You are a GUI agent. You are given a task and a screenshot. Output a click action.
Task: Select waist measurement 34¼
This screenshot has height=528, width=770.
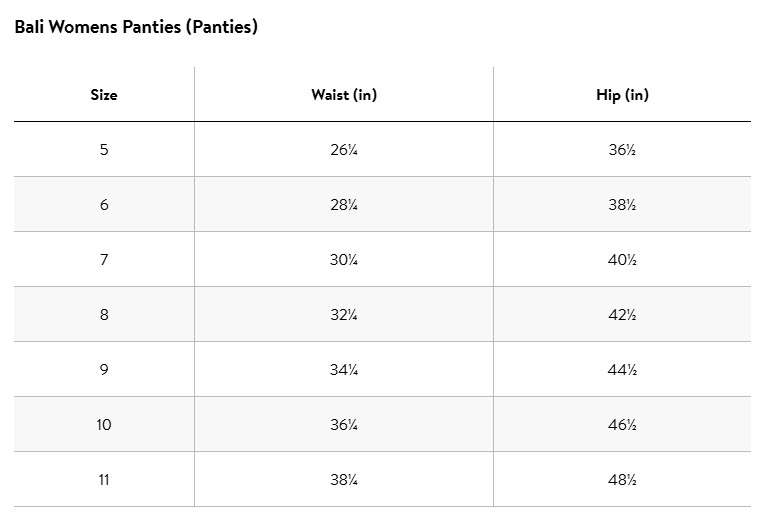pos(344,370)
